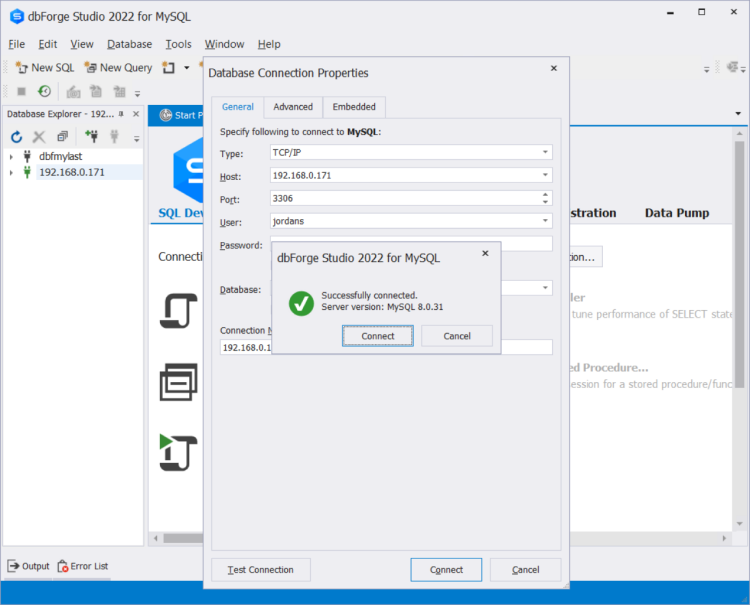Open the Error List panel
750x605 pixels.
point(83,566)
